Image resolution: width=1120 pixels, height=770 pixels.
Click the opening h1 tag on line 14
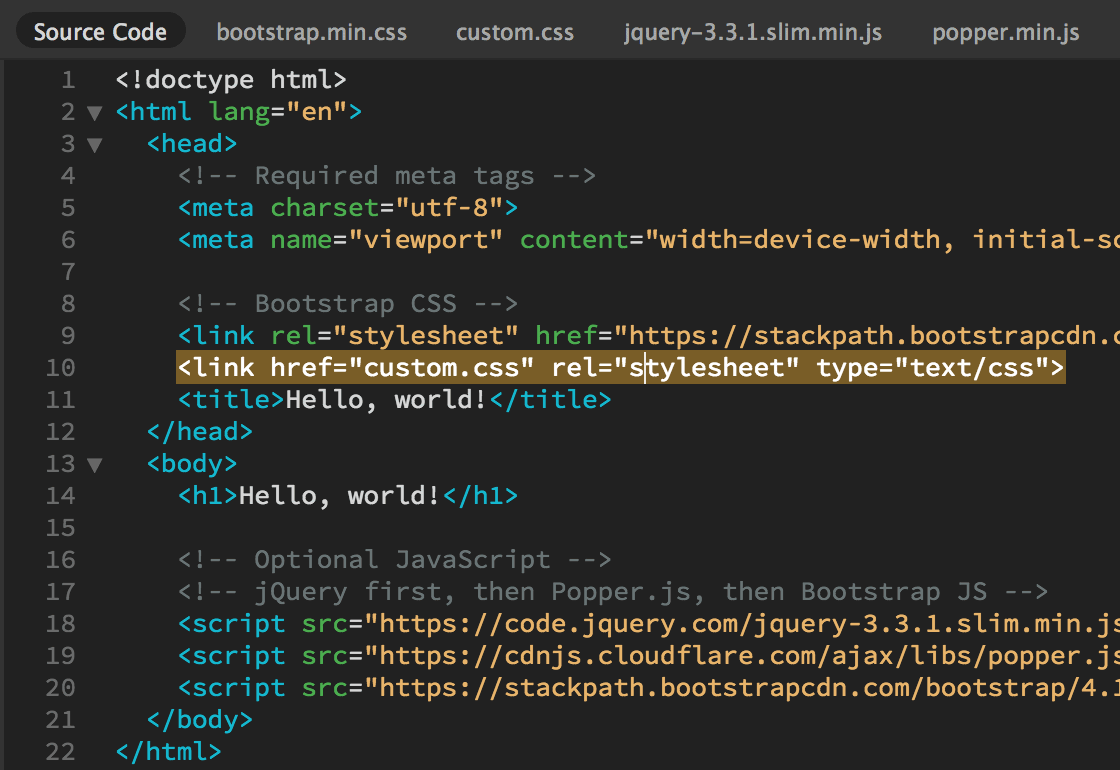pos(208,495)
